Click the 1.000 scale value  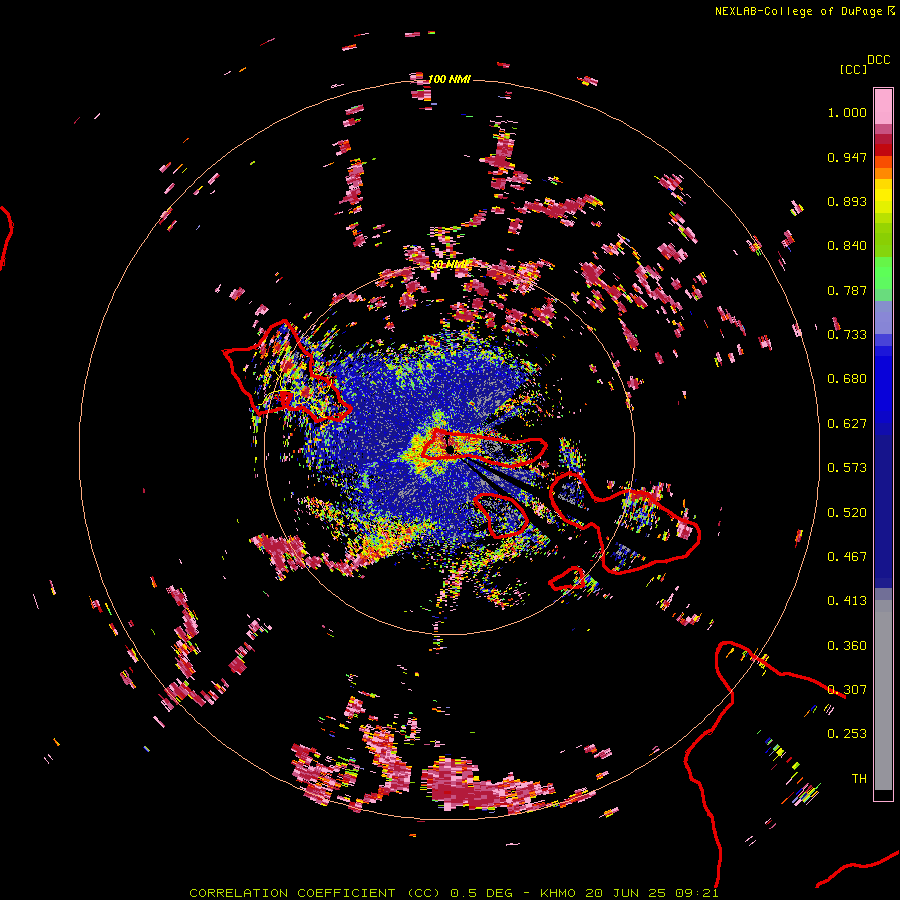coord(847,112)
